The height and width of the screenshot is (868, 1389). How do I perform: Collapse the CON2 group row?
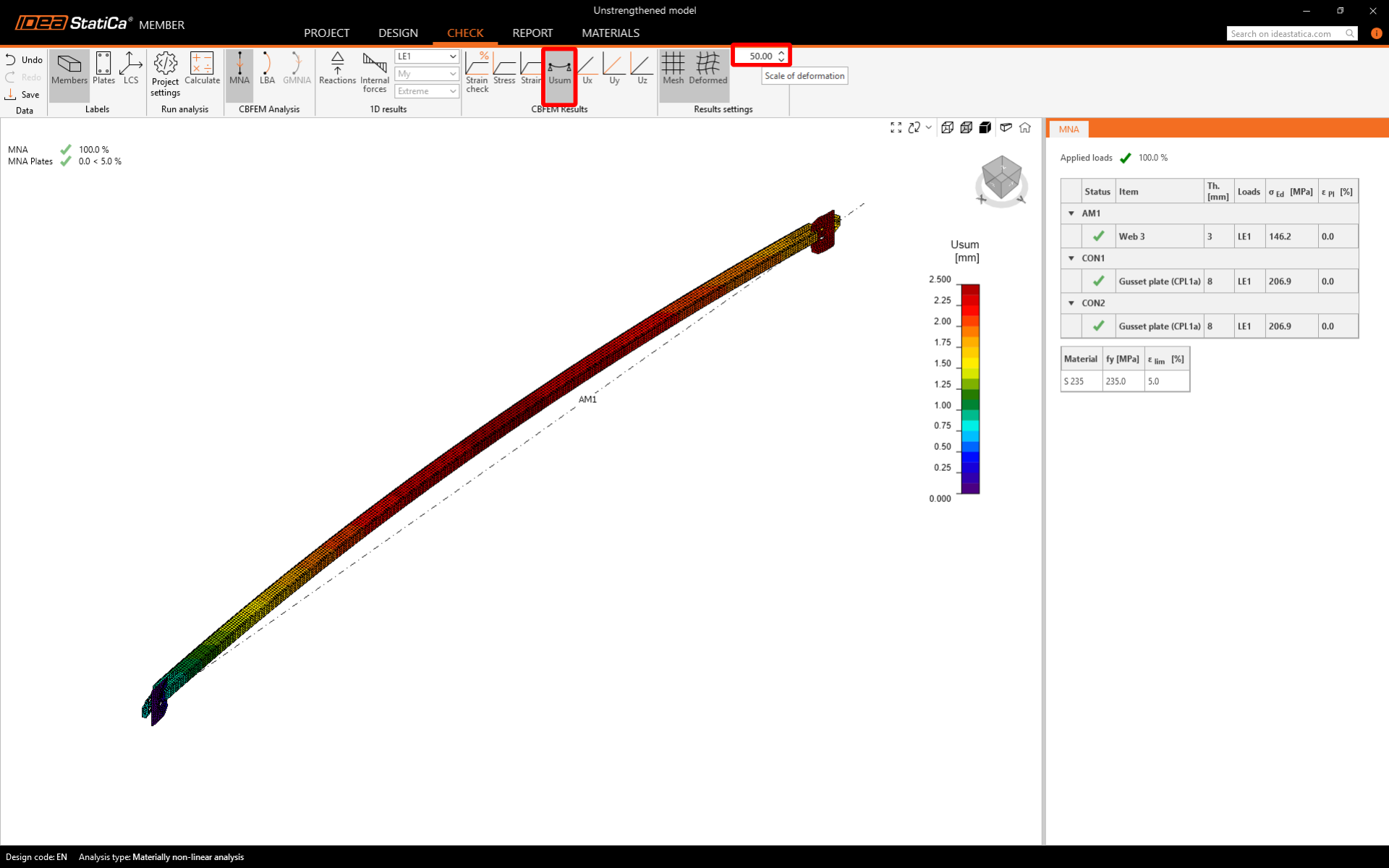[x=1071, y=303]
